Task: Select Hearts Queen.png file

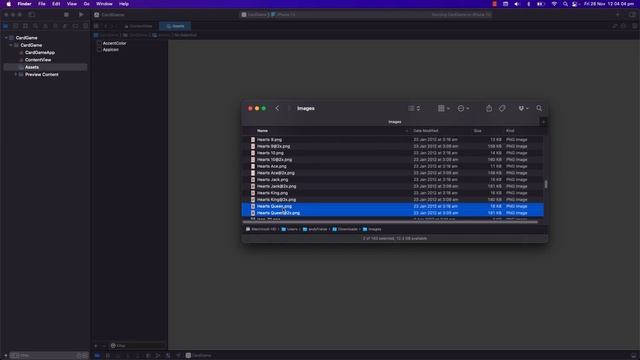Action: coord(393,206)
